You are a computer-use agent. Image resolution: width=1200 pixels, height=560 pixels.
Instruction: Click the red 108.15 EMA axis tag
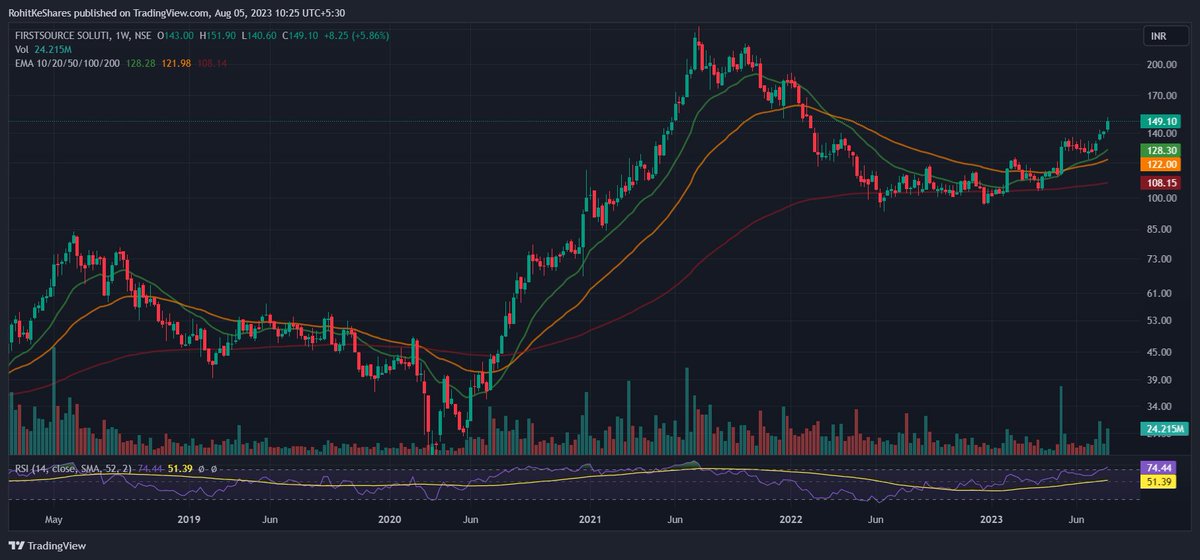[x=1162, y=184]
